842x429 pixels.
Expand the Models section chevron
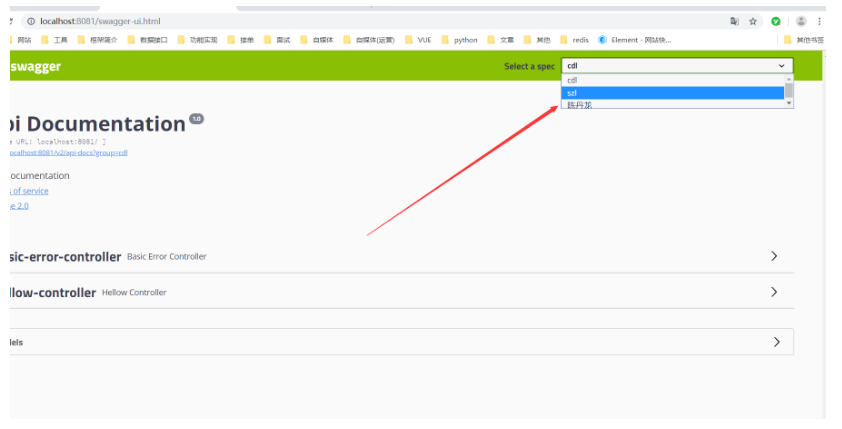pos(776,342)
